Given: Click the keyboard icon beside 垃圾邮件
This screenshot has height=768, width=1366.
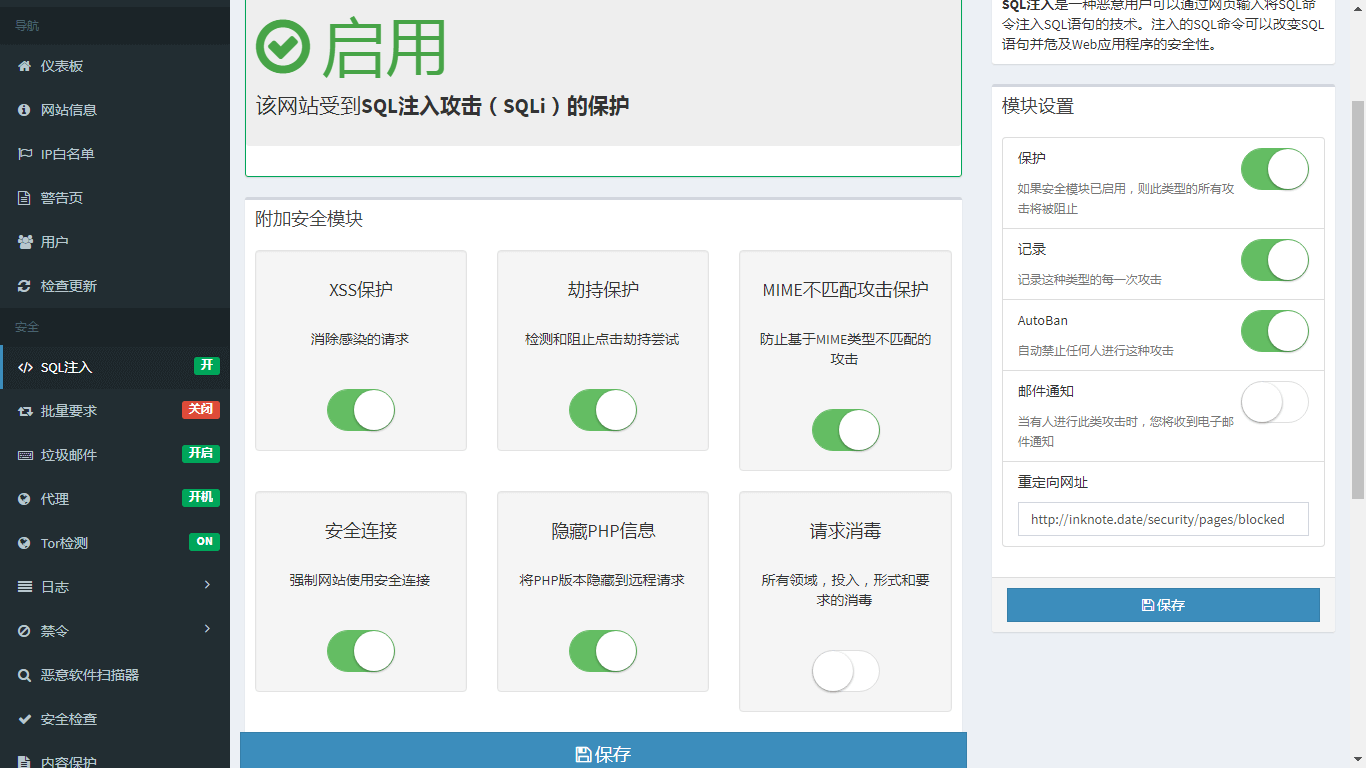Looking at the screenshot, I should click(x=25, y=455).
